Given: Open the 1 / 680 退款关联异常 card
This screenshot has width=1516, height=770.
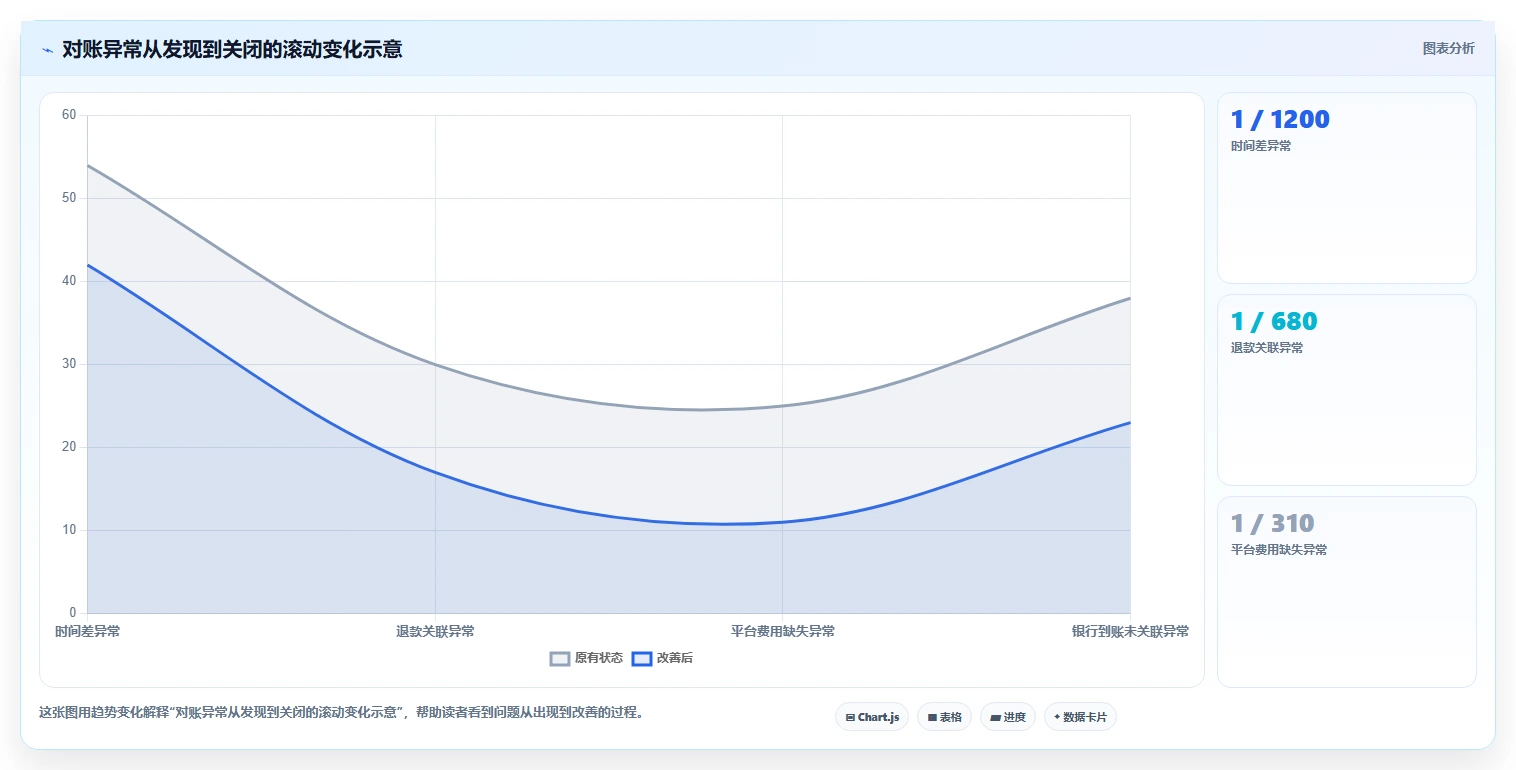Looking at the screenshot, I should [1346, 390].
